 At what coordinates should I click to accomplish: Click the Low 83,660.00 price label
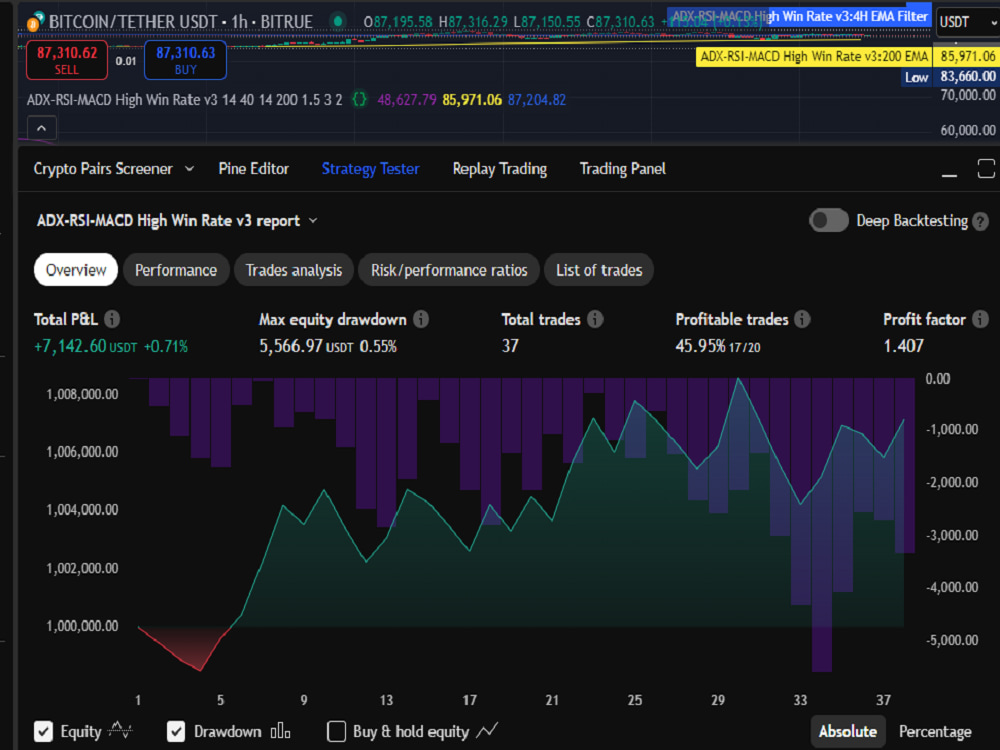[949, 77]
